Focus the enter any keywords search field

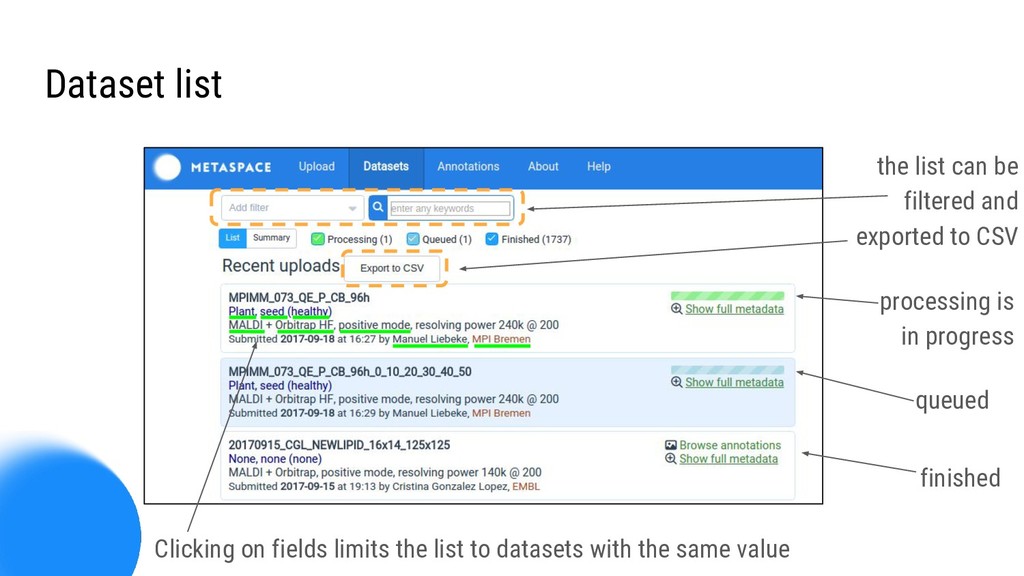pyautogui.click(x=450, y=208)
